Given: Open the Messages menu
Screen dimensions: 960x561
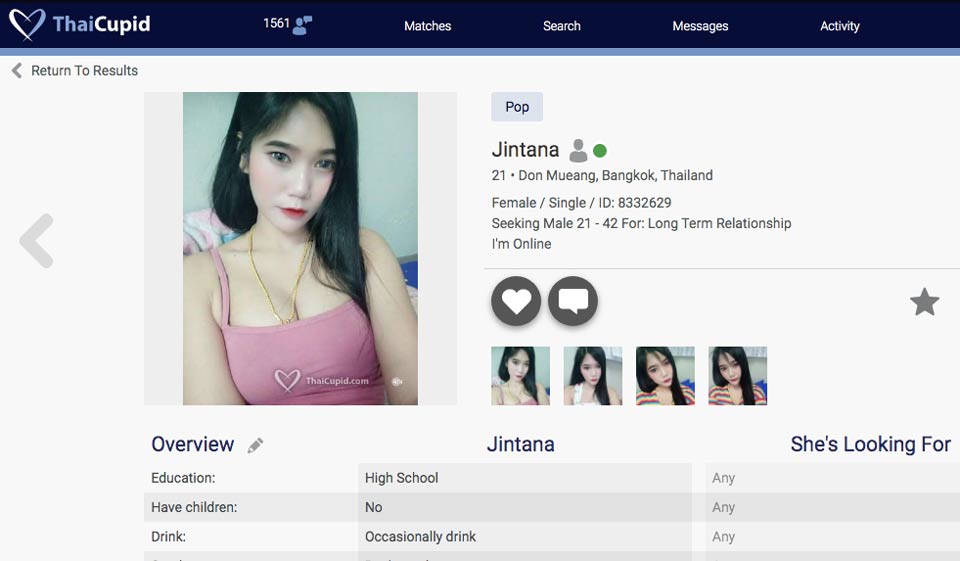Looking at the screenshot, I should (x=700, y=26).
